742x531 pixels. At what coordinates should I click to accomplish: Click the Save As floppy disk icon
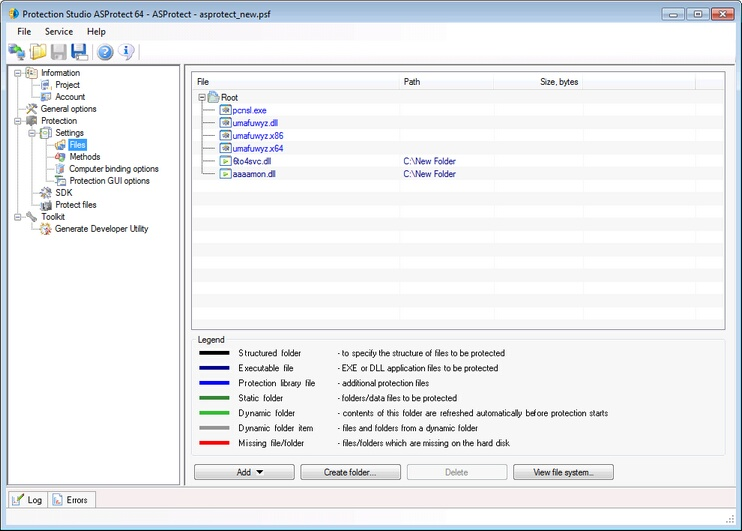[79, 52]
